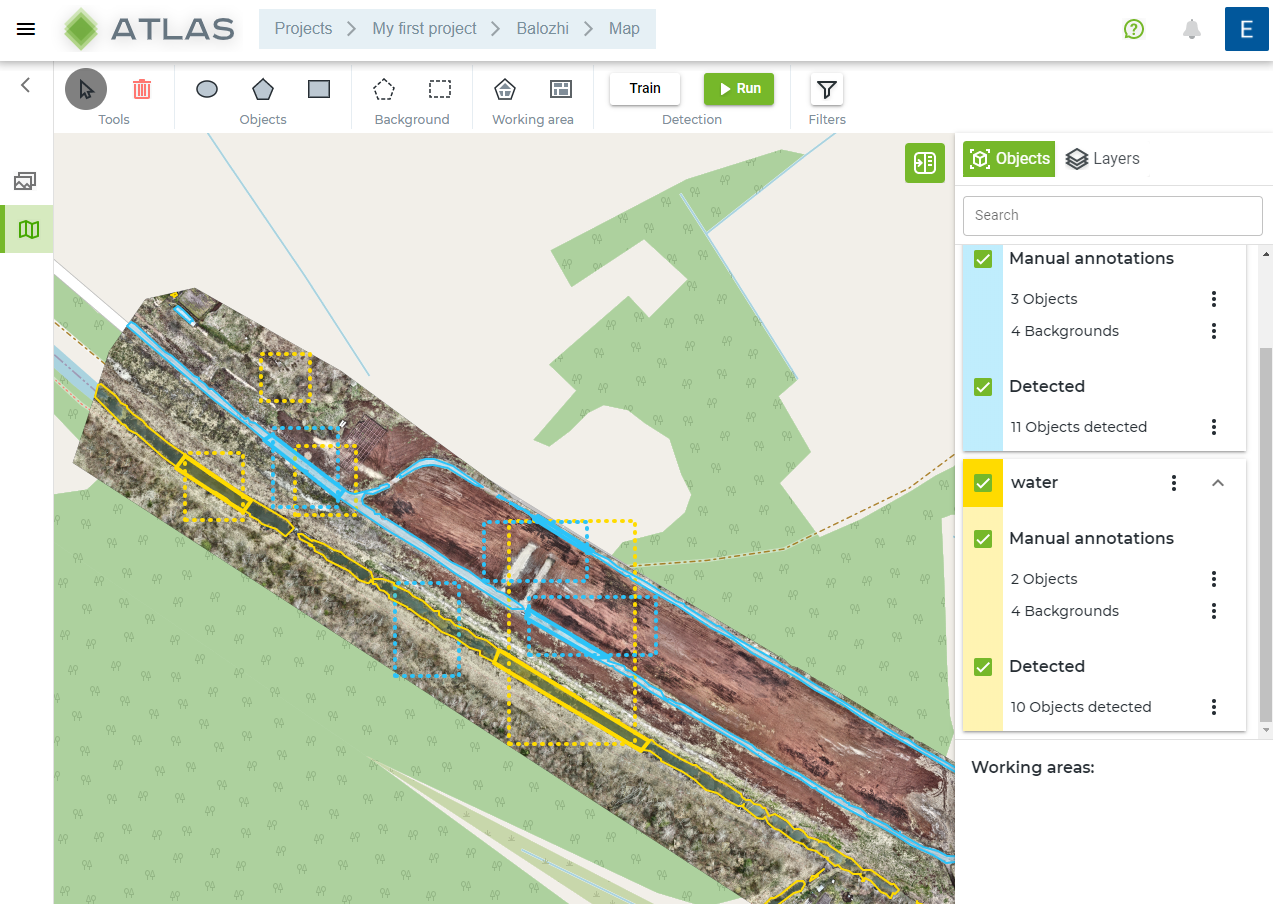Select the polygon working area tool
The height and width of the screenshot is (904, 1273).
click(x=505, y=89)
